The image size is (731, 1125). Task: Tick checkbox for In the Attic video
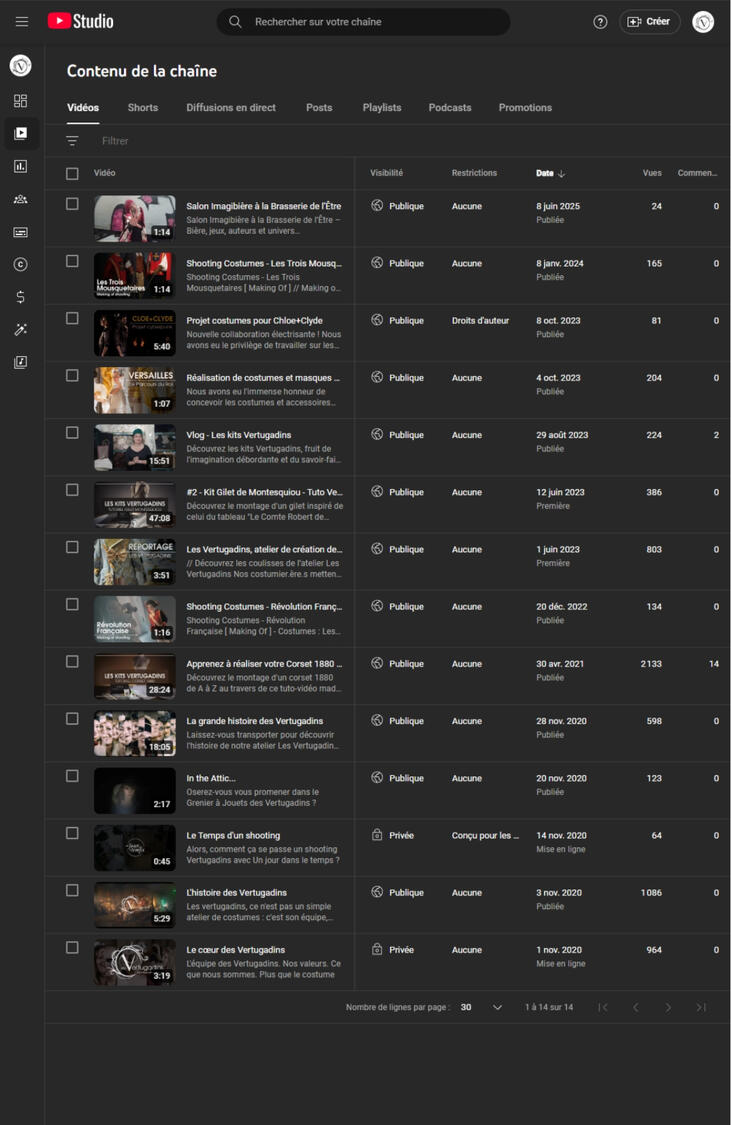[x=72, y=776]
